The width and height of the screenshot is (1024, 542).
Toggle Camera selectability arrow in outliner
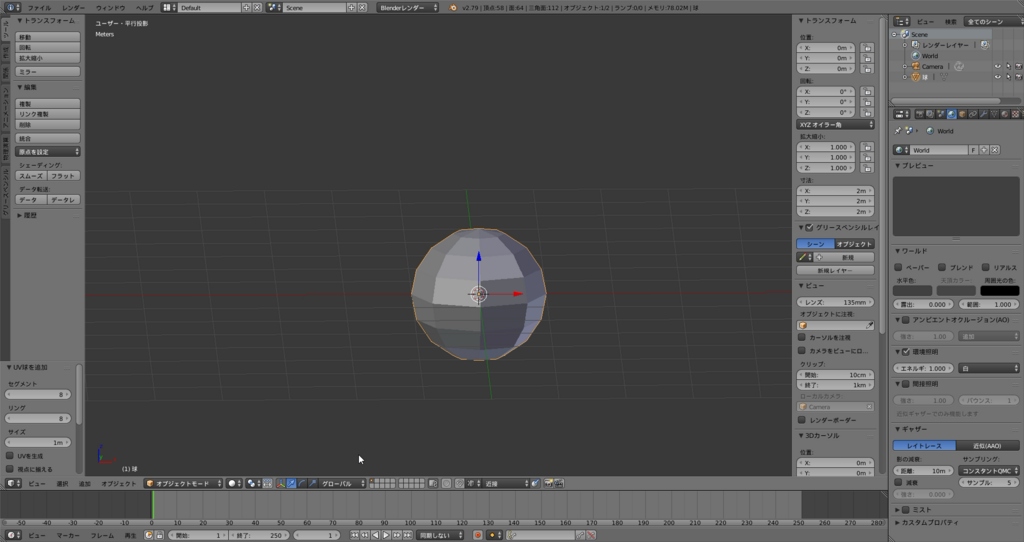pyautogui.click(x=1008, y=67)
